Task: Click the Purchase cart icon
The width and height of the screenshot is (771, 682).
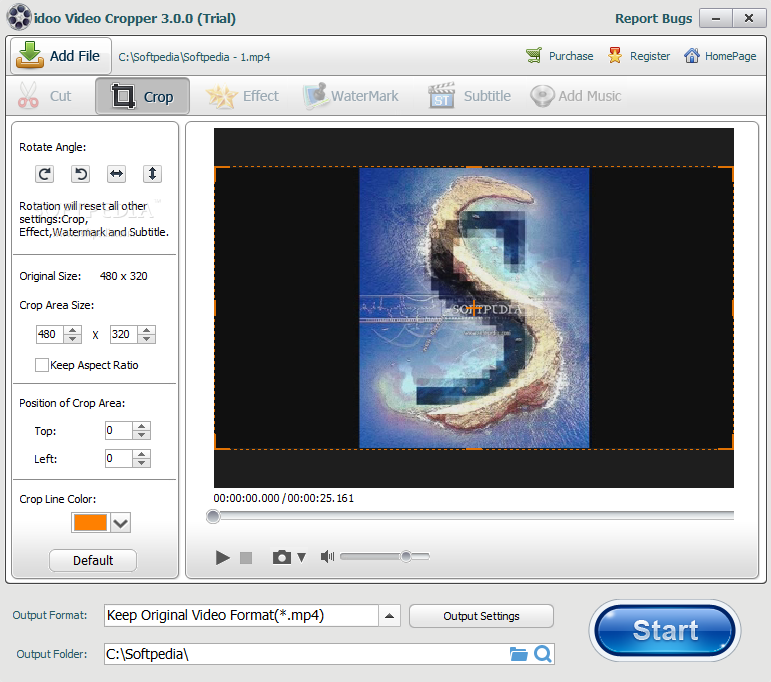Action: 534,56
